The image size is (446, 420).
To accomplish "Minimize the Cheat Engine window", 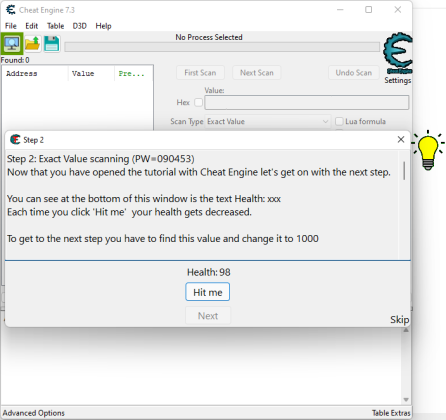I will 340,10.
